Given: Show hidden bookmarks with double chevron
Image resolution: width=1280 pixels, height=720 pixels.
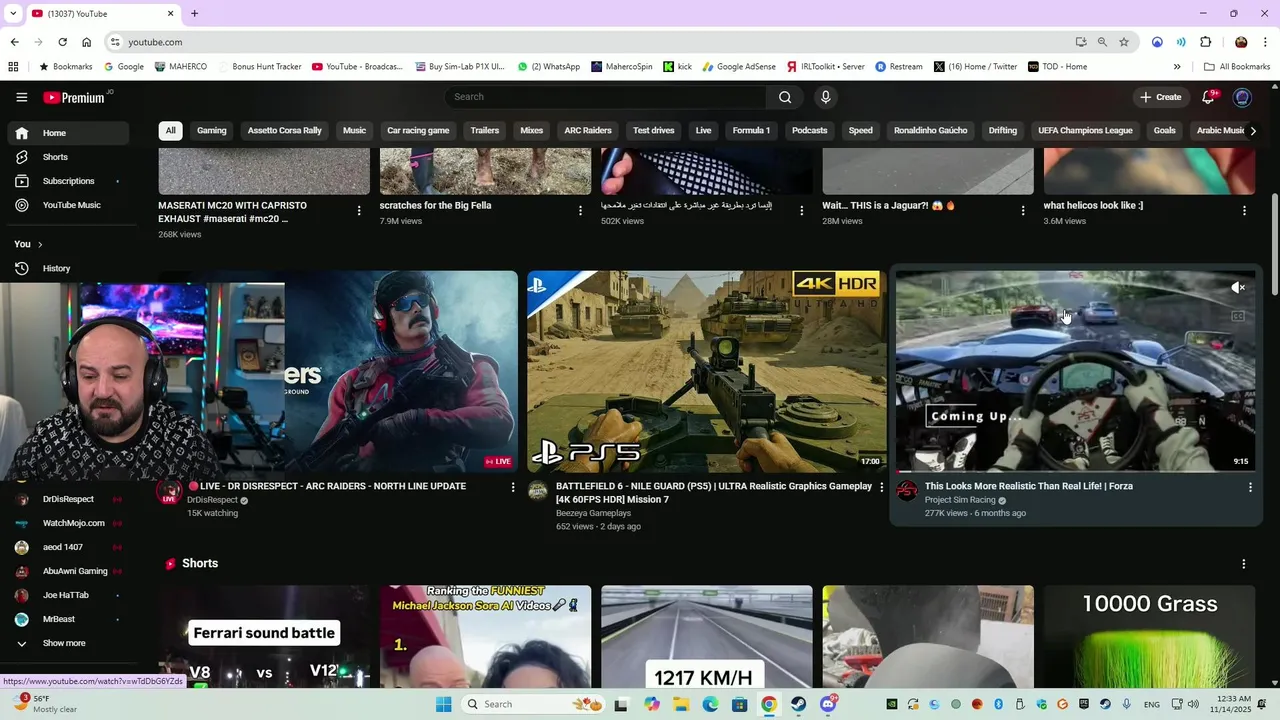Looking at the screenshot, I should tap(1177, 67).
